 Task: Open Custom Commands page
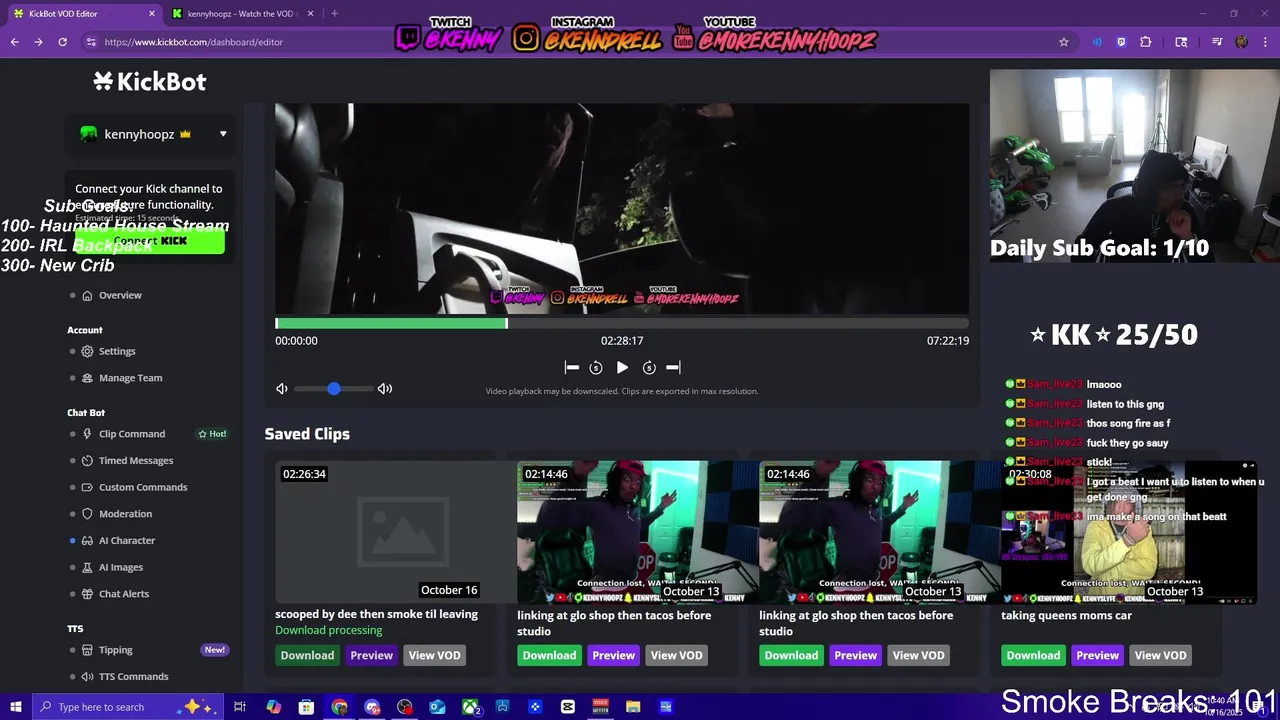pos(143,488)
